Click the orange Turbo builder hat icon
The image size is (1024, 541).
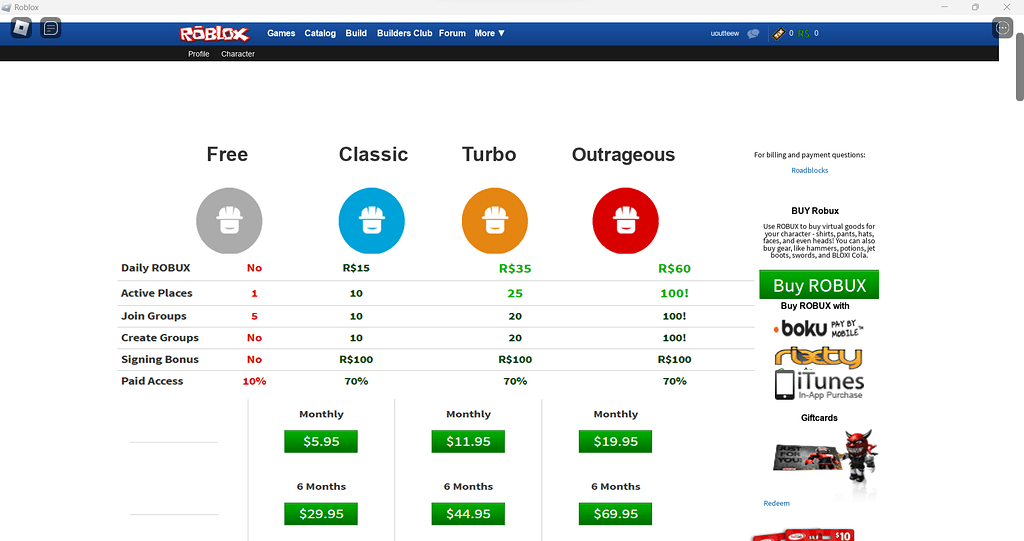pos(494,221)
